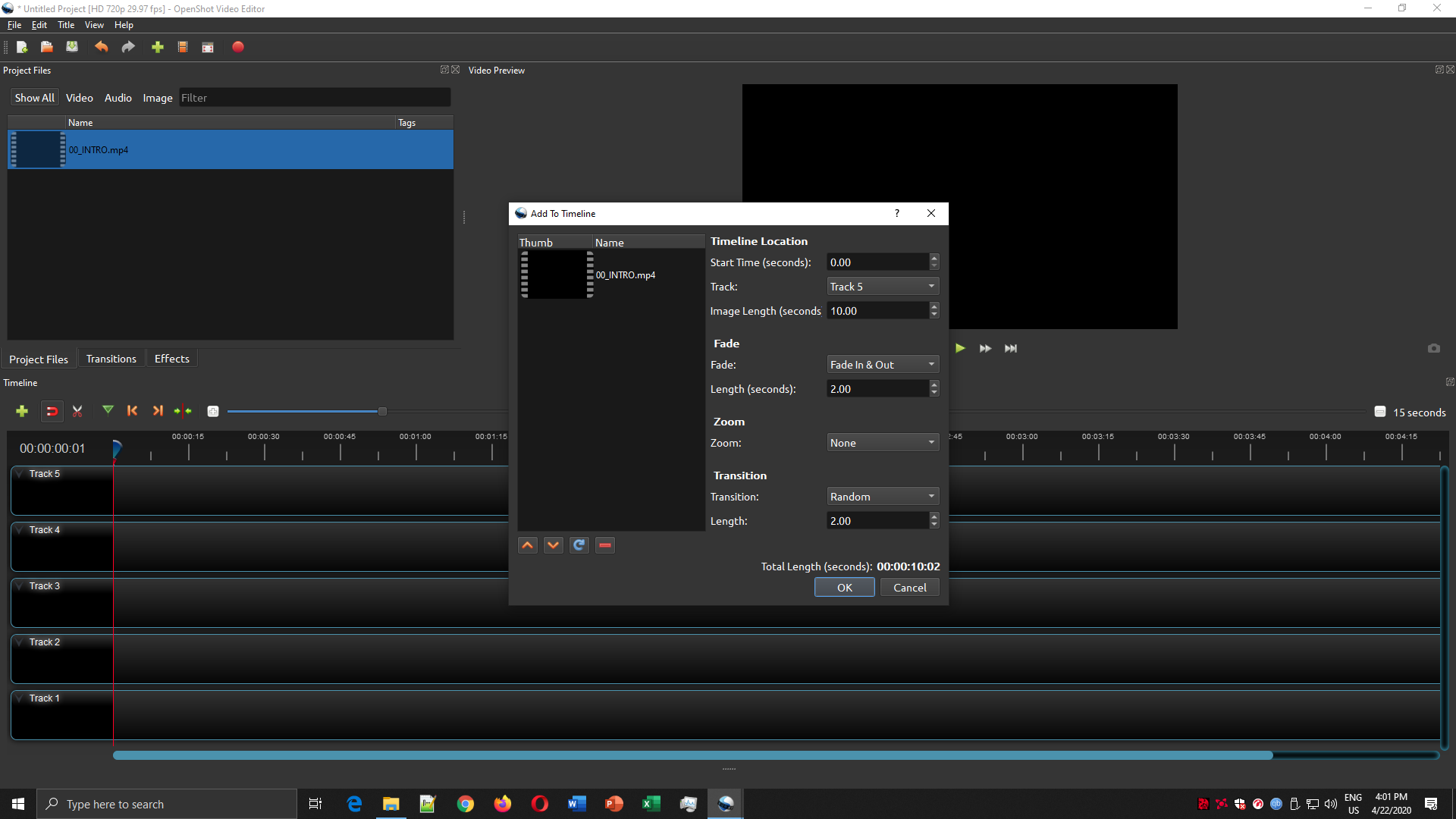The height and width of the screenshot is (819, 1456).
Task: Open the Fade dropdown showing Fade In & Out
Action: point(882,364)
